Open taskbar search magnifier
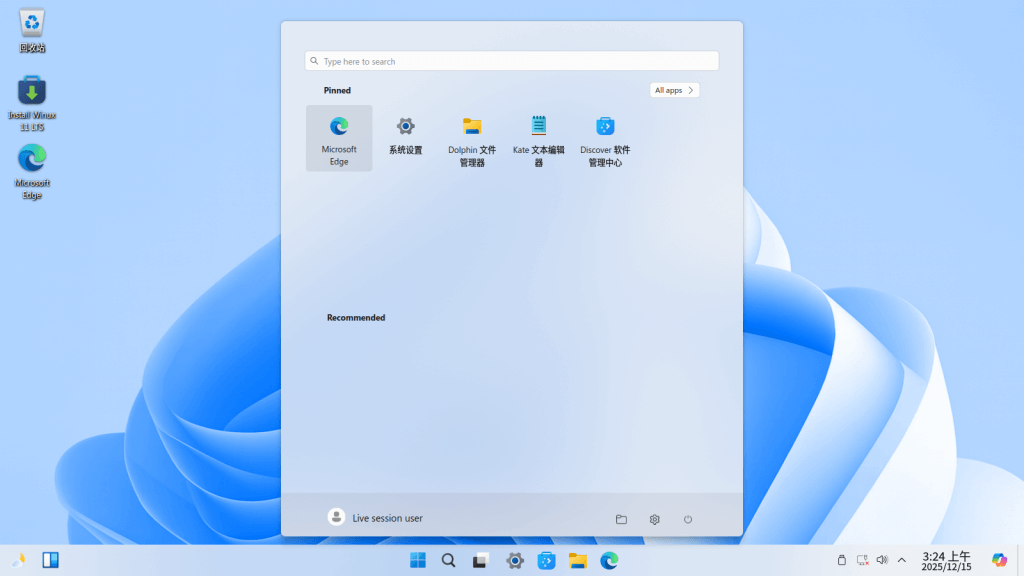 click(449, 560)
